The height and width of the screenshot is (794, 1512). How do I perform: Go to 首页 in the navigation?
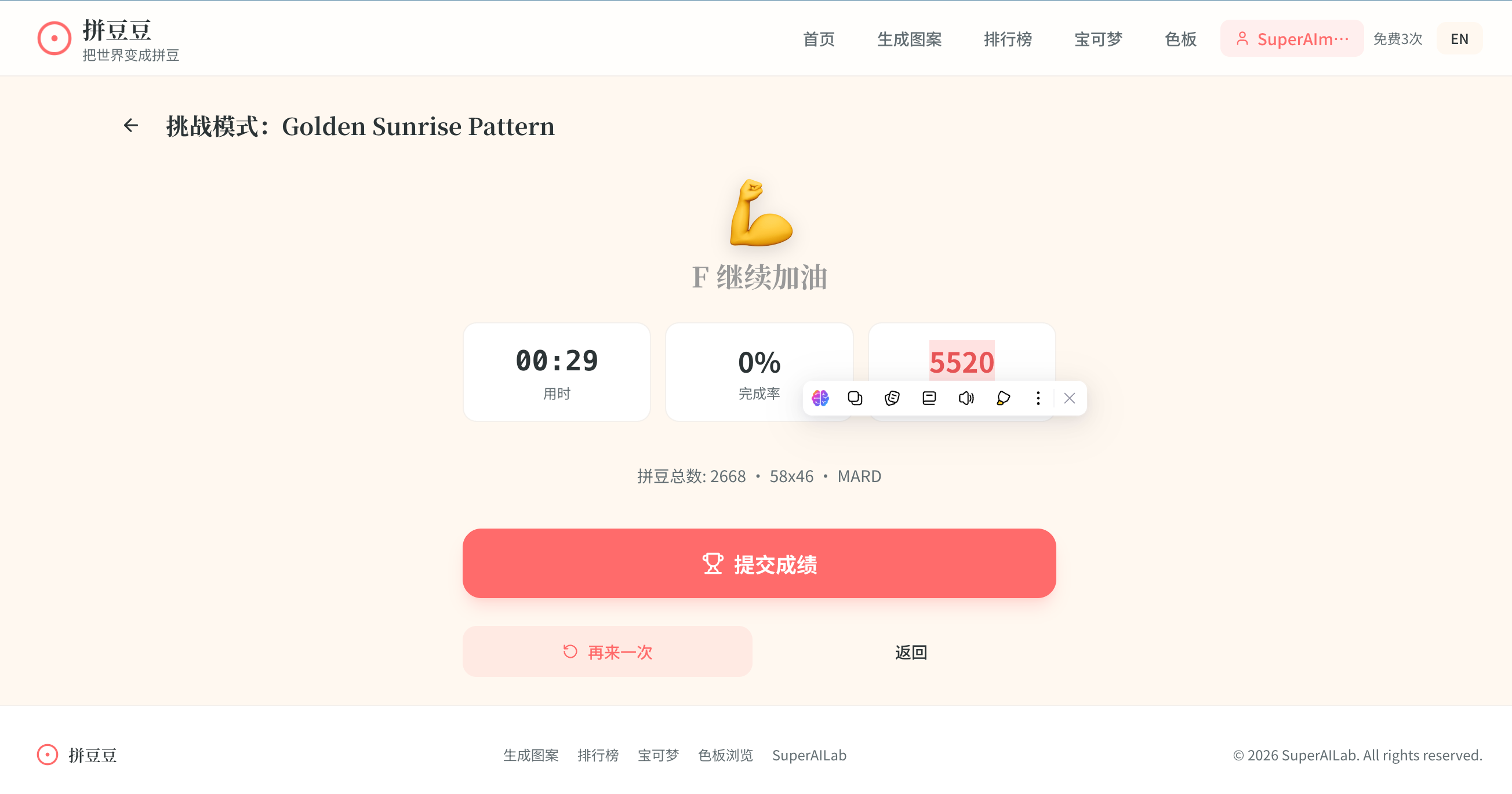tap(819, 39)
